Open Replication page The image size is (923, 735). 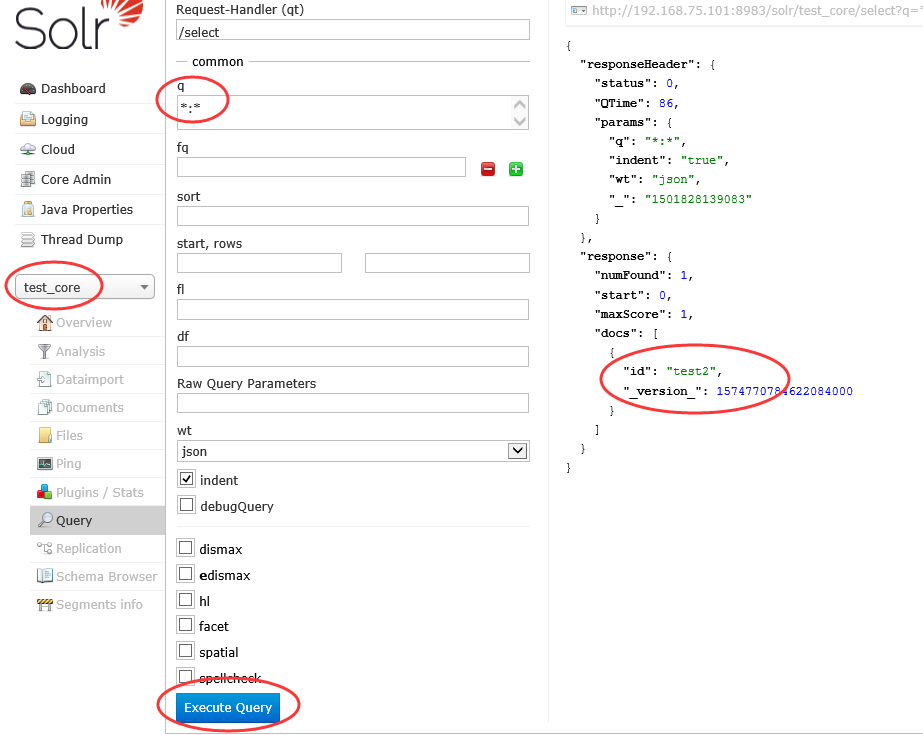(88, 548)
